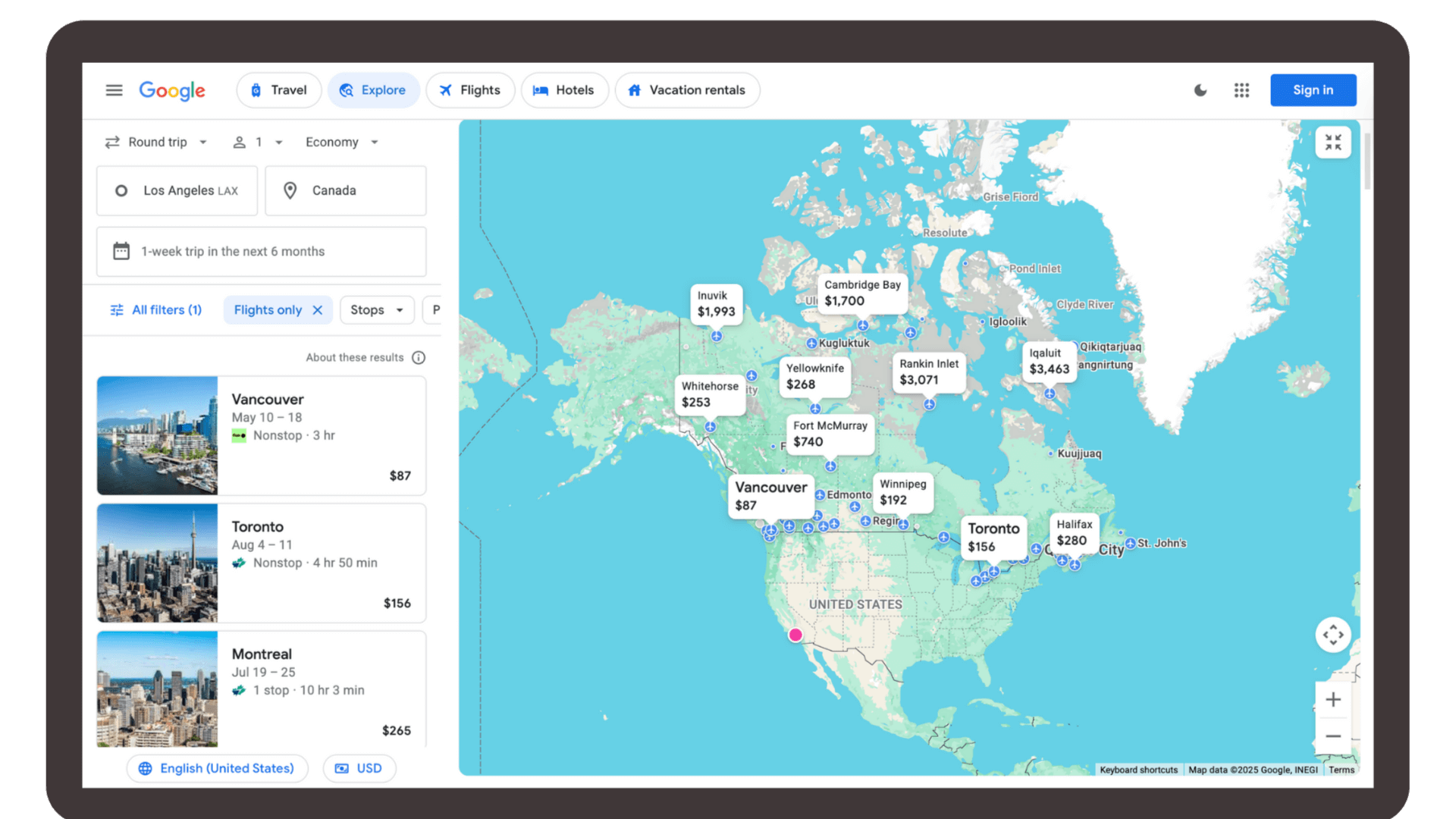Click the St. John's airport marker
The height and width of the screenshot is (819, 1456).
pyautogui.click(x=1130, y=543)
